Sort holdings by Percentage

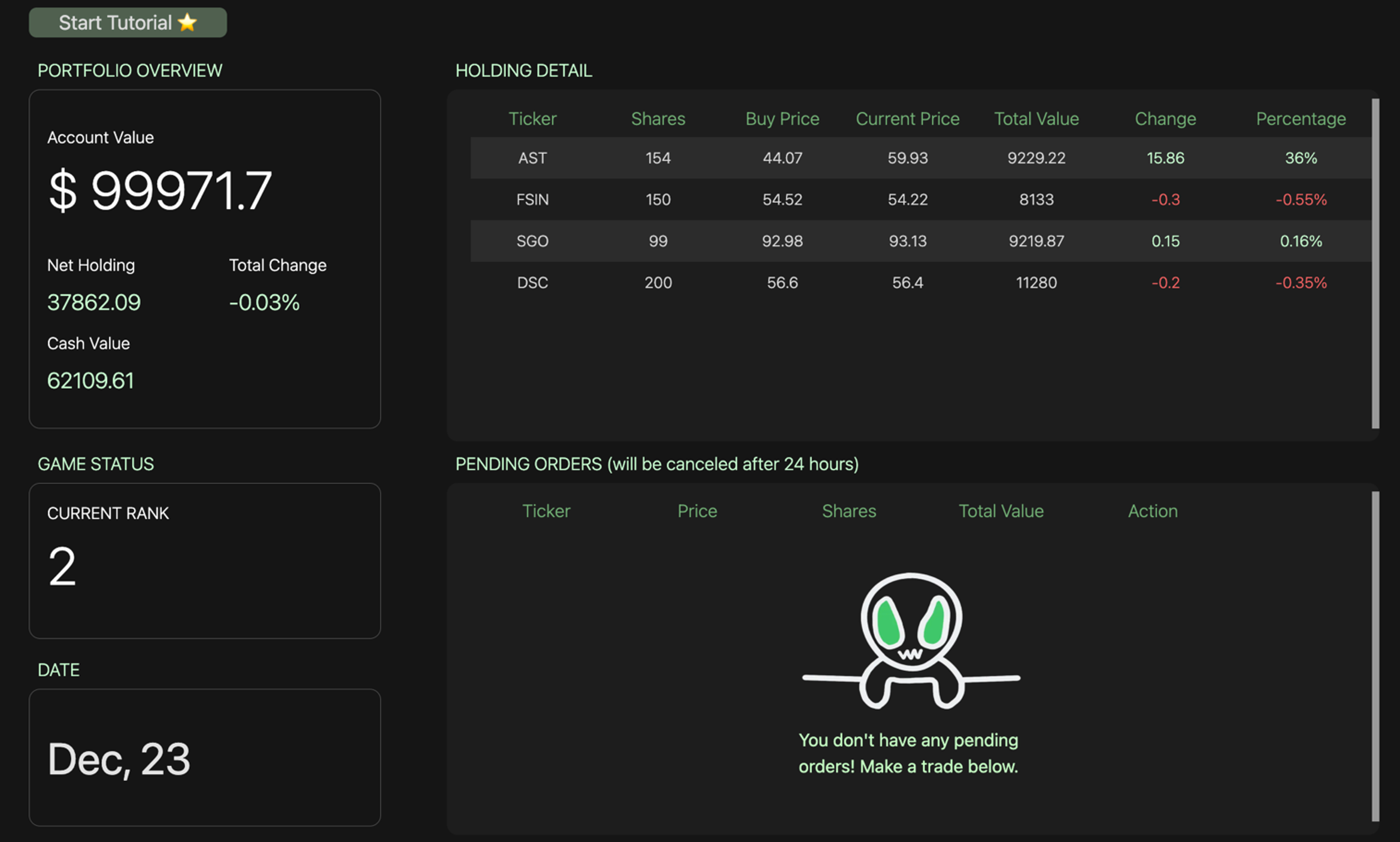[x=1301, y=119]
